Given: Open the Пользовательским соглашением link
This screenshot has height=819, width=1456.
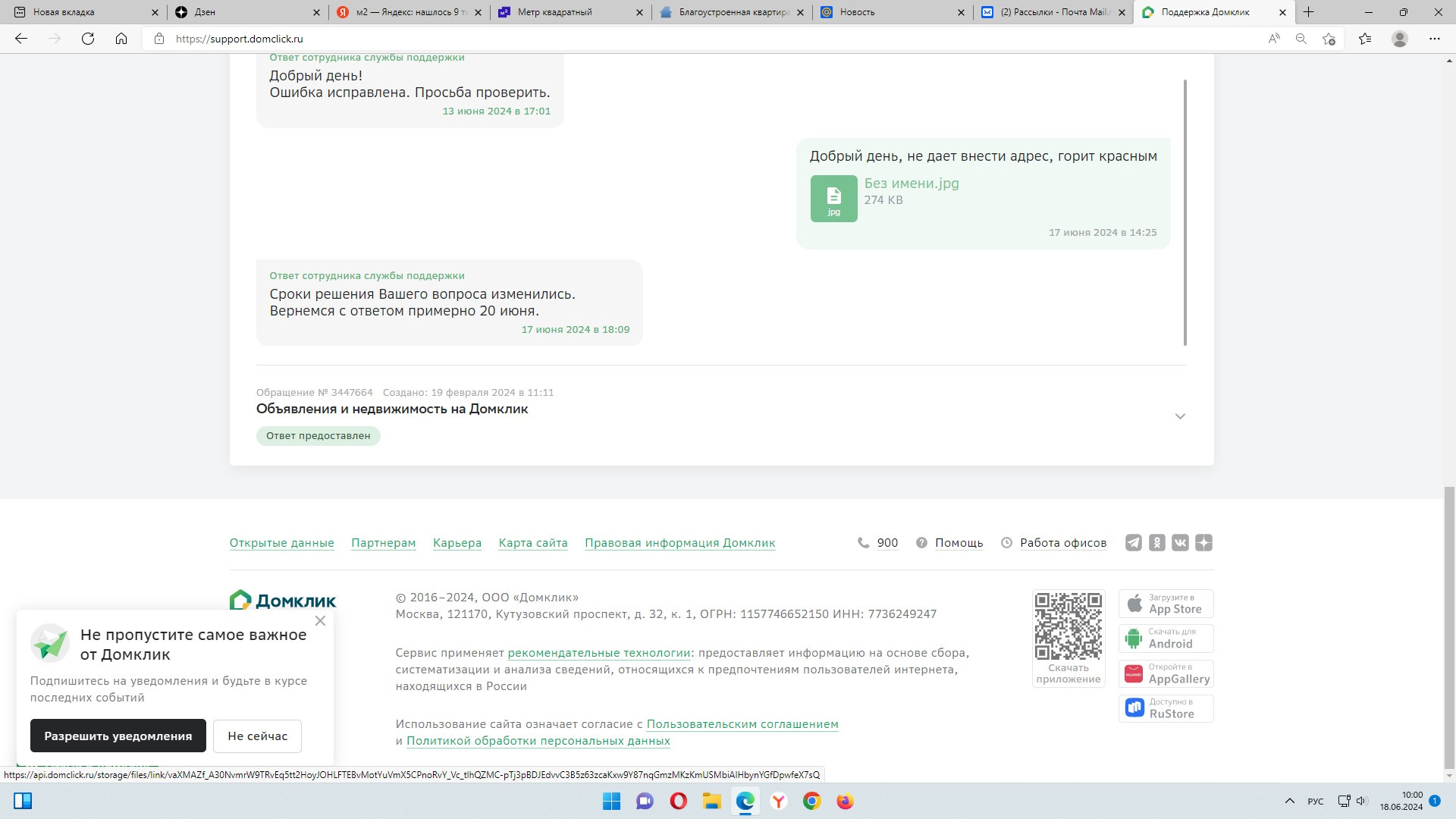Looking at the screenshot, I should tap(742, 724).
